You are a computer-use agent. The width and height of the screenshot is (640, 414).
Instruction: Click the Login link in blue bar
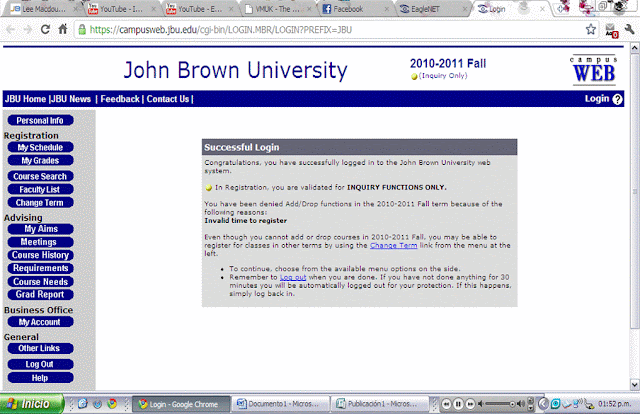597,99
